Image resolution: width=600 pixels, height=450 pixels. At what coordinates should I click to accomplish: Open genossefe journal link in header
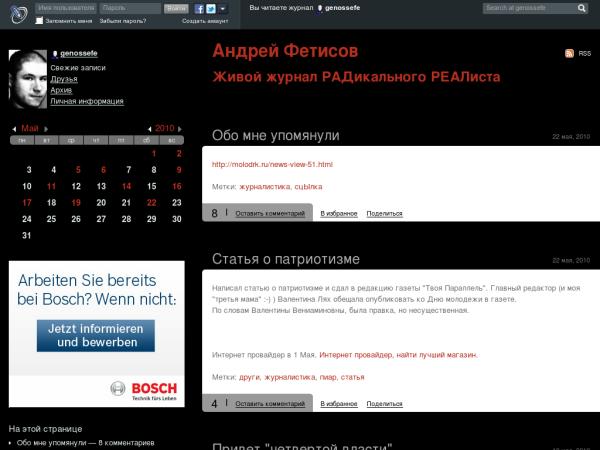[x=342, y=8]
